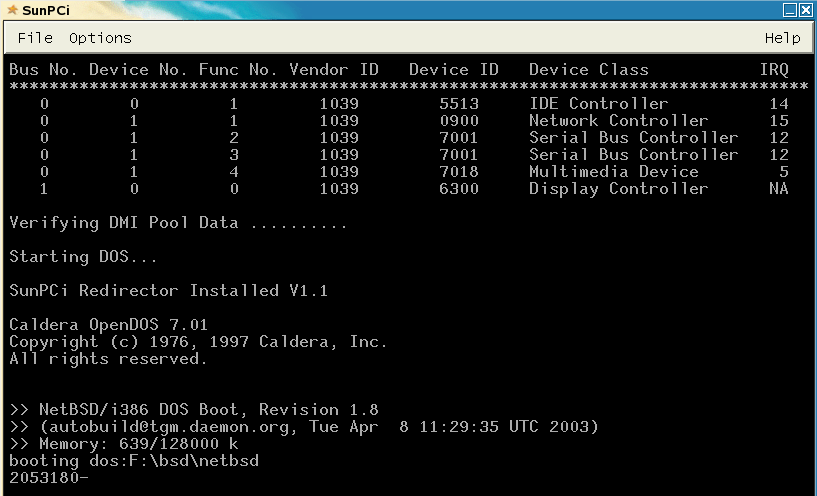The width and height of the screenshot is (817, 496).
Task: Close the SunPCi window
Action: (x=807, y=9)
